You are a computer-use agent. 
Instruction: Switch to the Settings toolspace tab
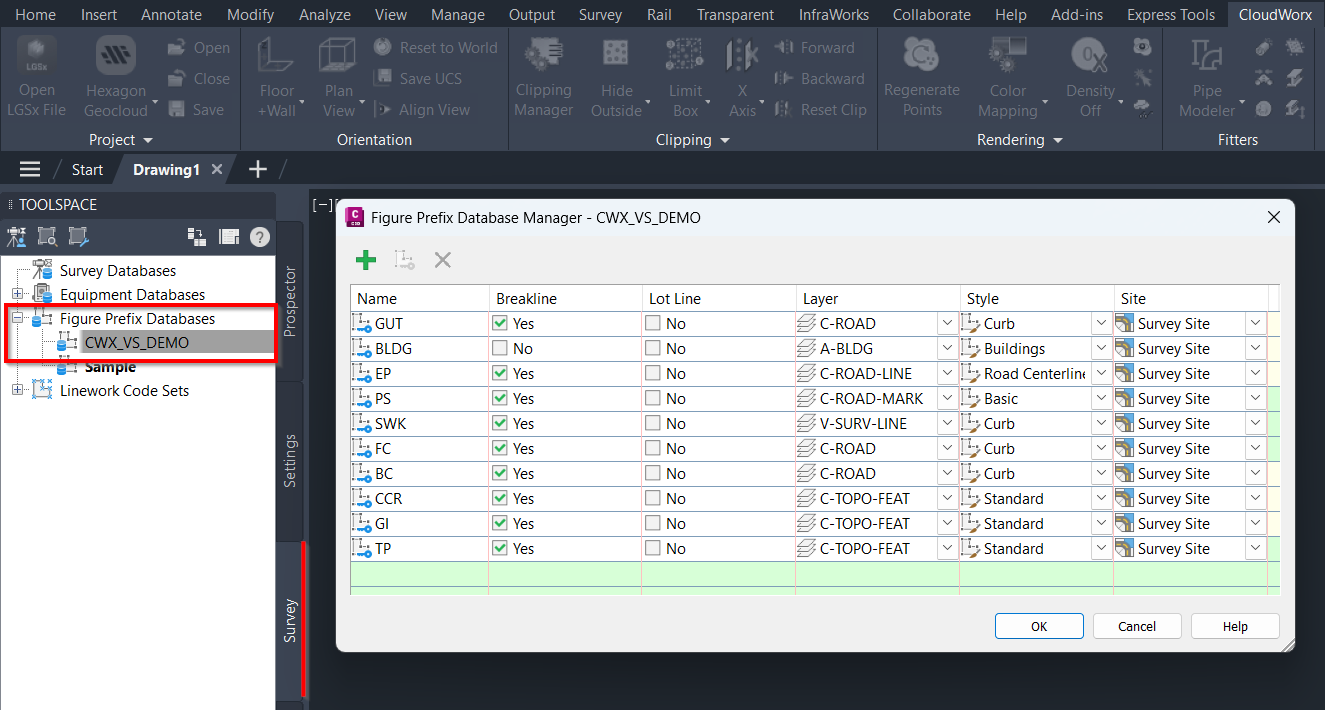click(290, 460)
